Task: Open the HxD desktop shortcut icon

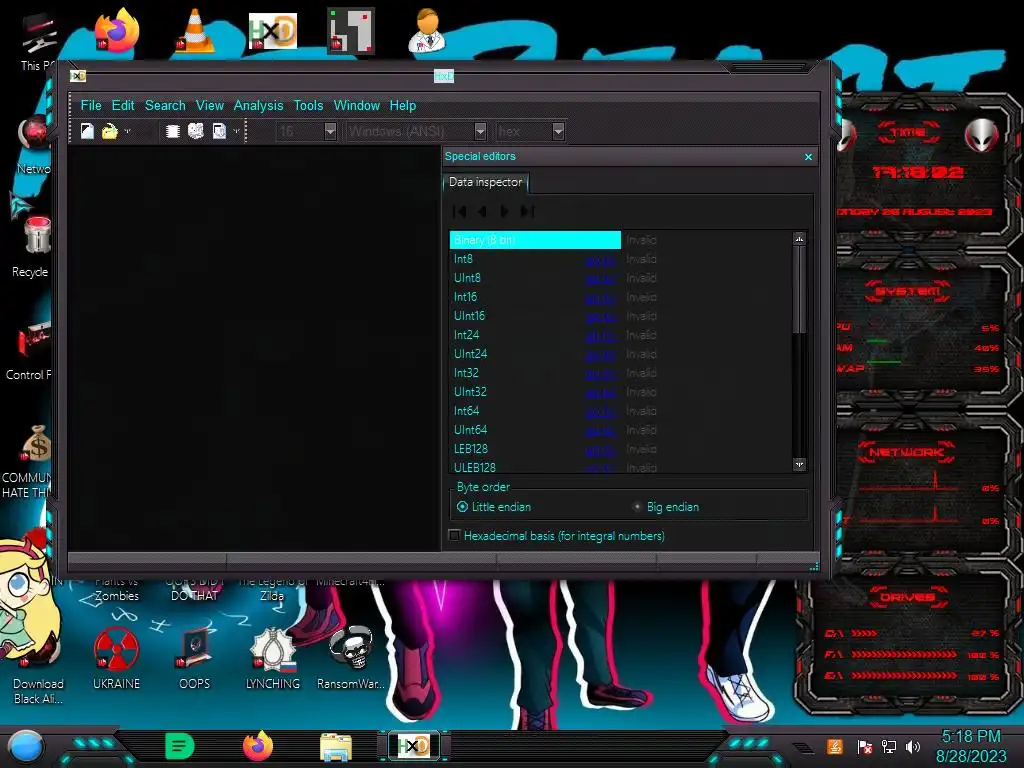Action: tap(273, 30)
